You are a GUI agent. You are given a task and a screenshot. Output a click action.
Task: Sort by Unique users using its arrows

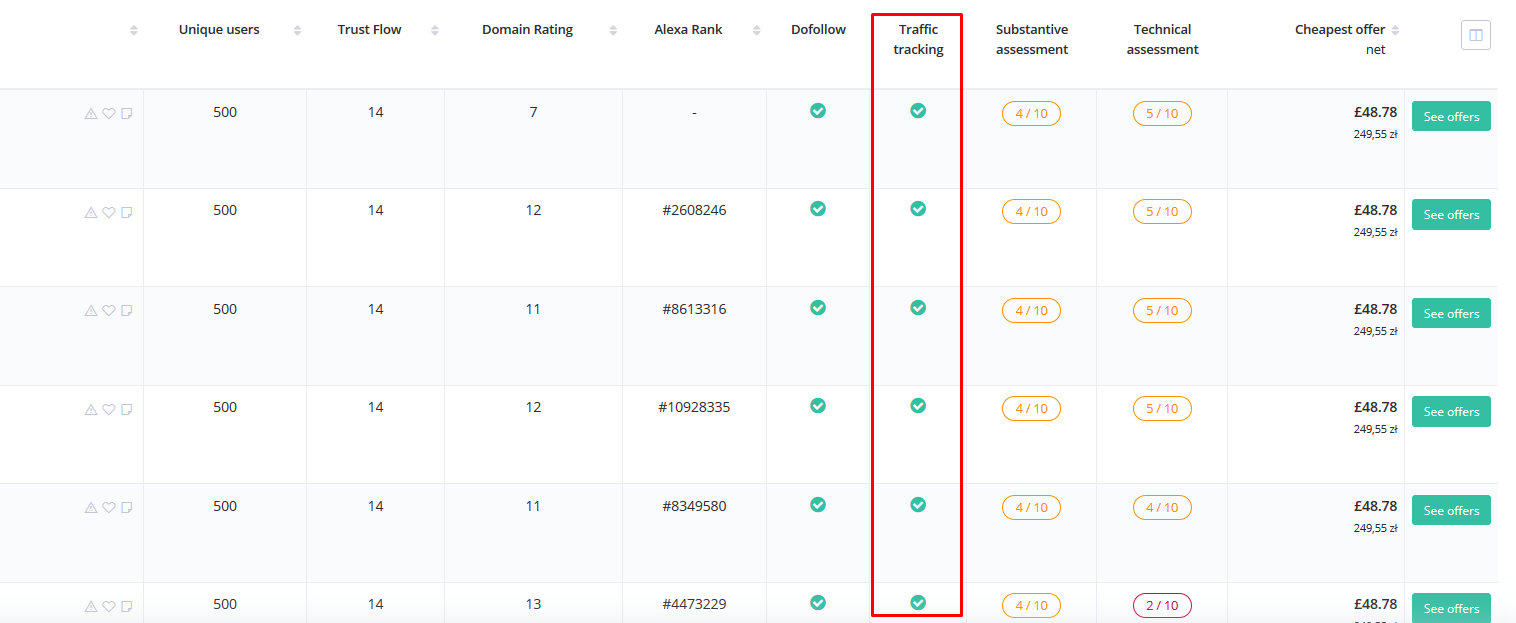click(x=297, y=30)
